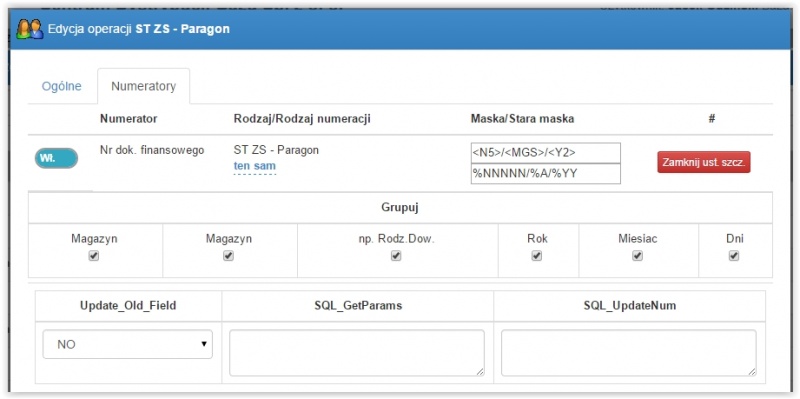This screenshot has height=399, width=800.
Task: Click the <N5>/<MGS>/<Y2> mask field
Action: tap(545, 153)
